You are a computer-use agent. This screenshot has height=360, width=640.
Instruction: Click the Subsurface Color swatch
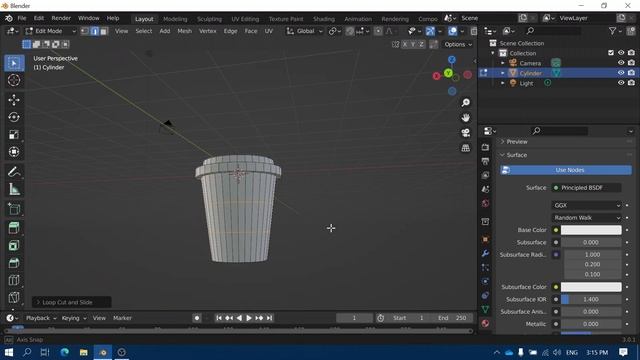pos(591,287)
